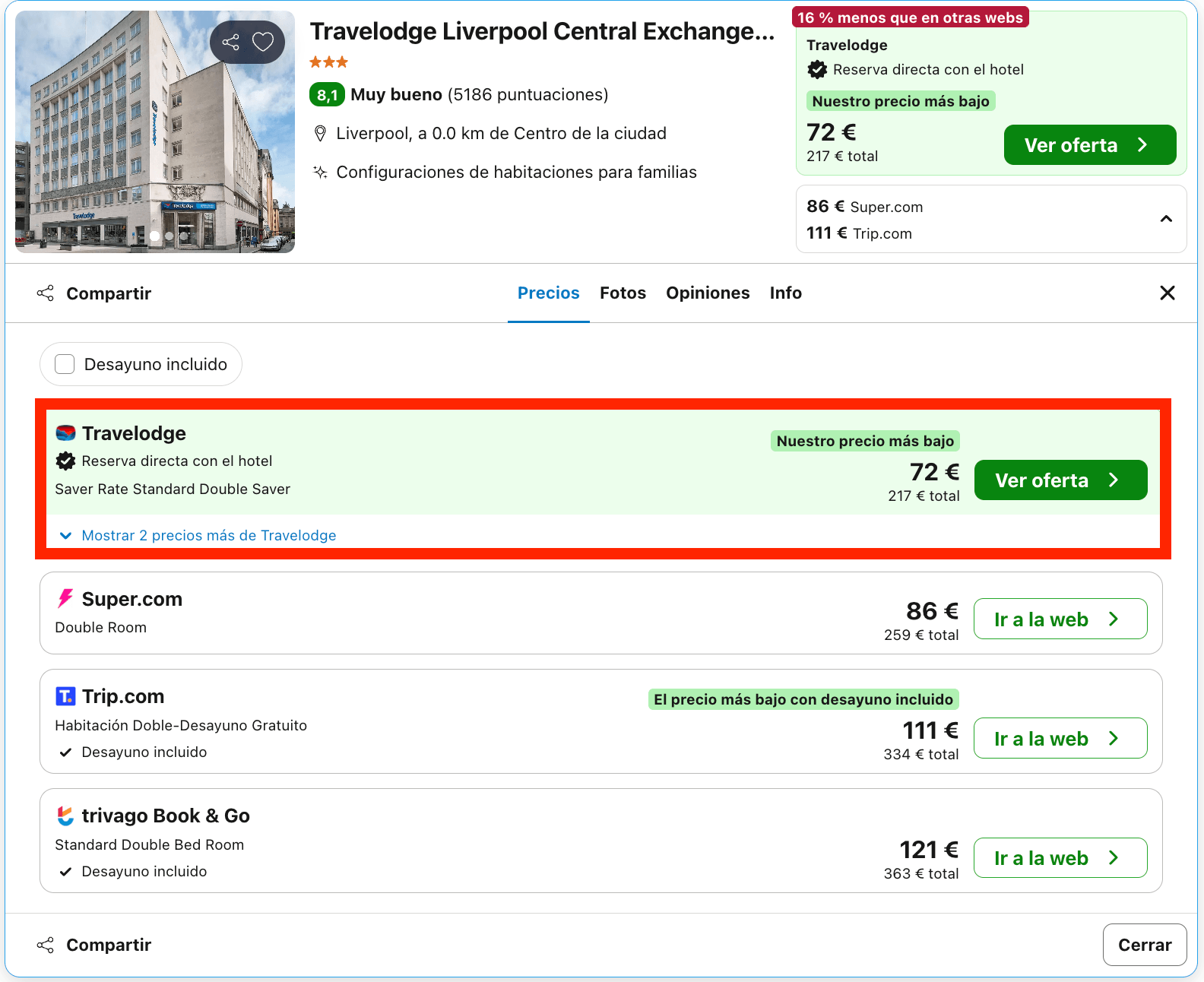Click El precio más bajo con desayuno incluido label

coord(803,699)
